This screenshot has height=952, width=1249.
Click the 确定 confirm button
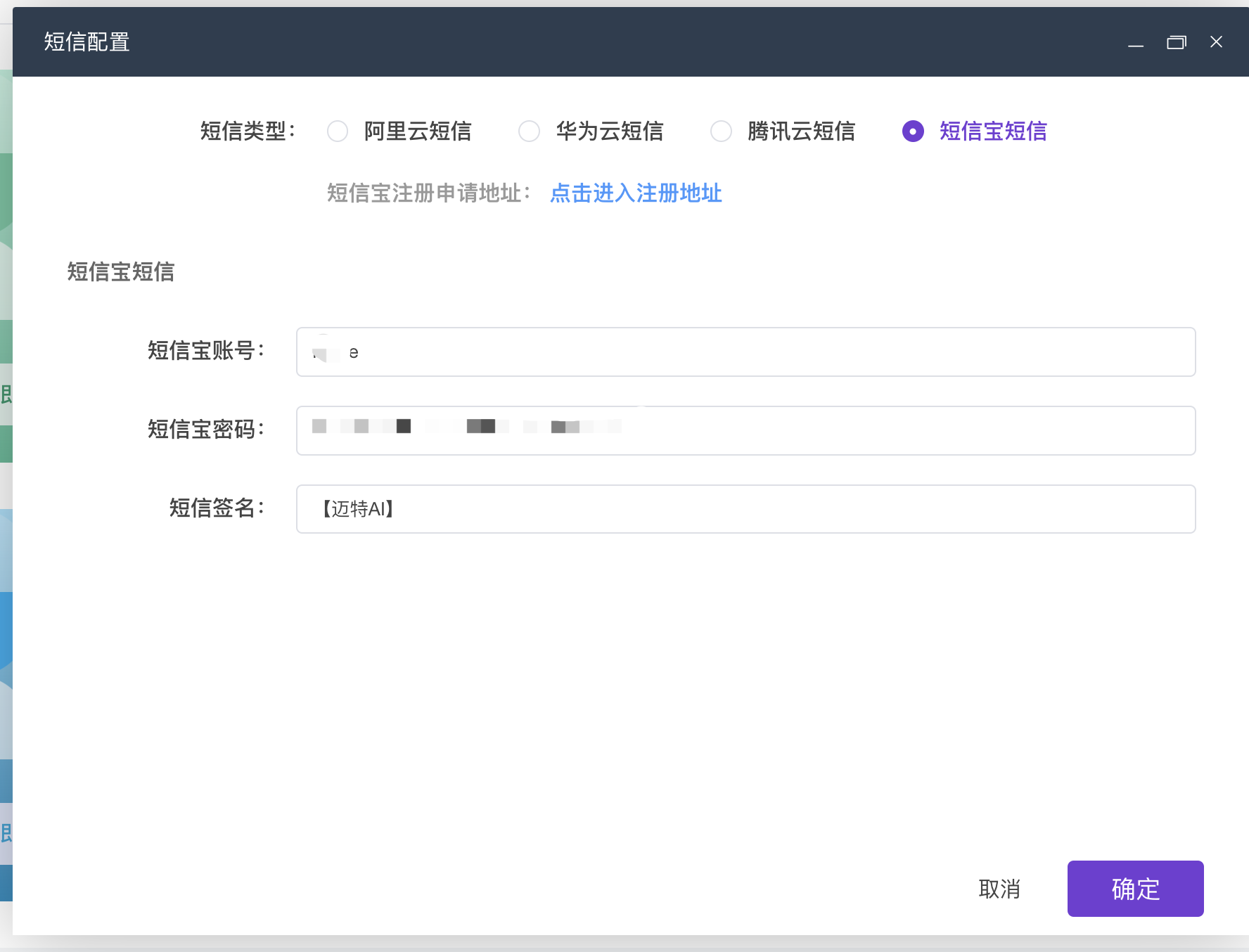pyautogui.click(x=1135, y=889)
